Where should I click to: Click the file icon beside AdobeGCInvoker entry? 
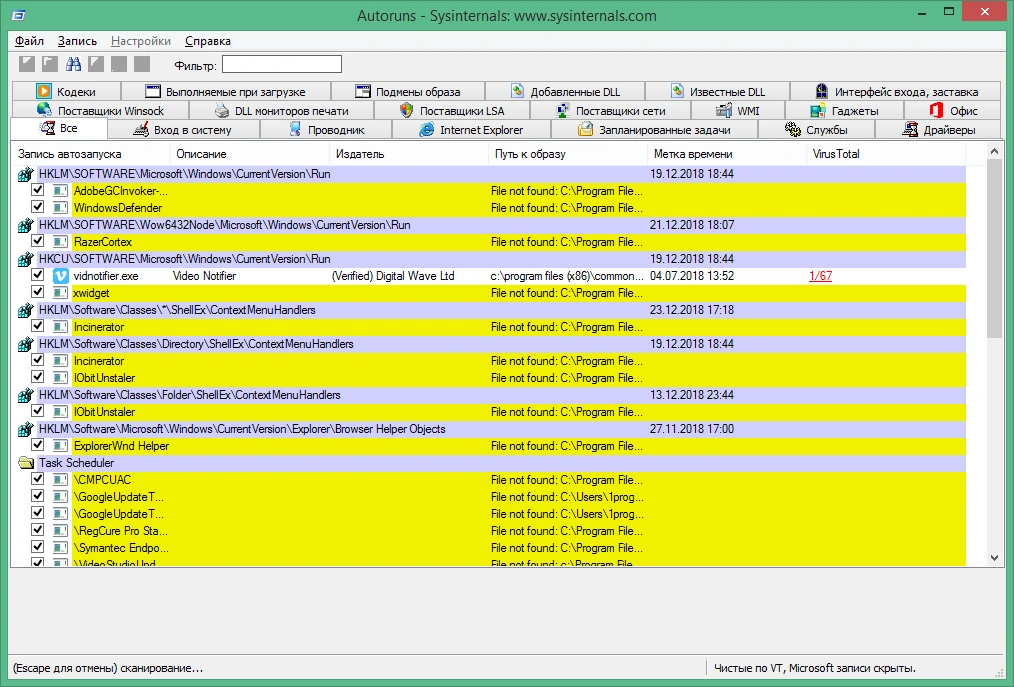click(60, 191)
